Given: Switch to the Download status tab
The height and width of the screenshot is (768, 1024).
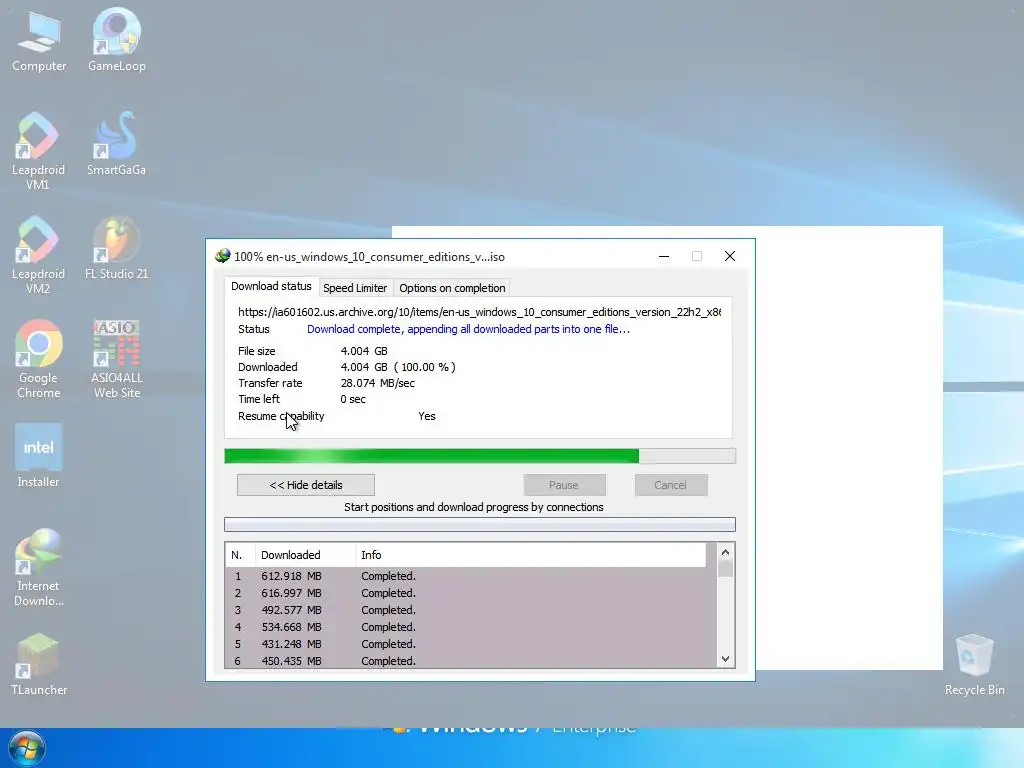Looking at the screenshot, I should (x=271, y=287).
